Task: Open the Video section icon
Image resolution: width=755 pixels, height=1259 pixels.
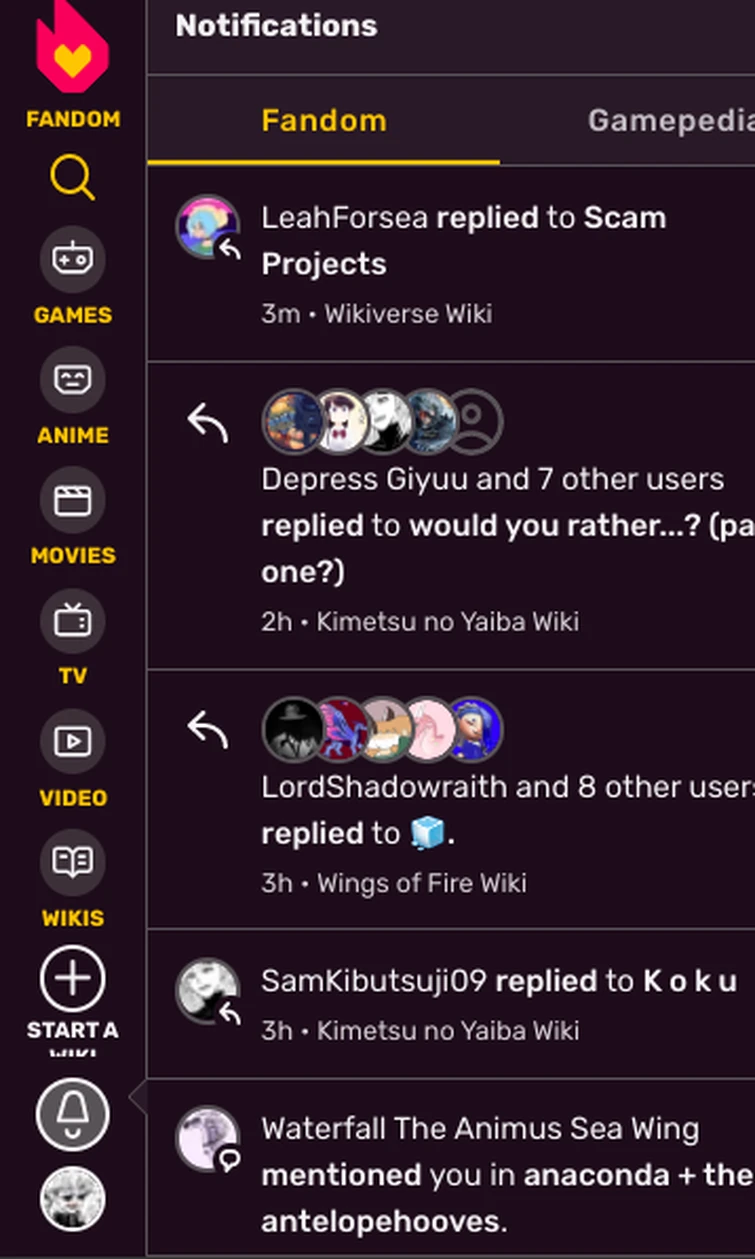Action: (72, 742)
